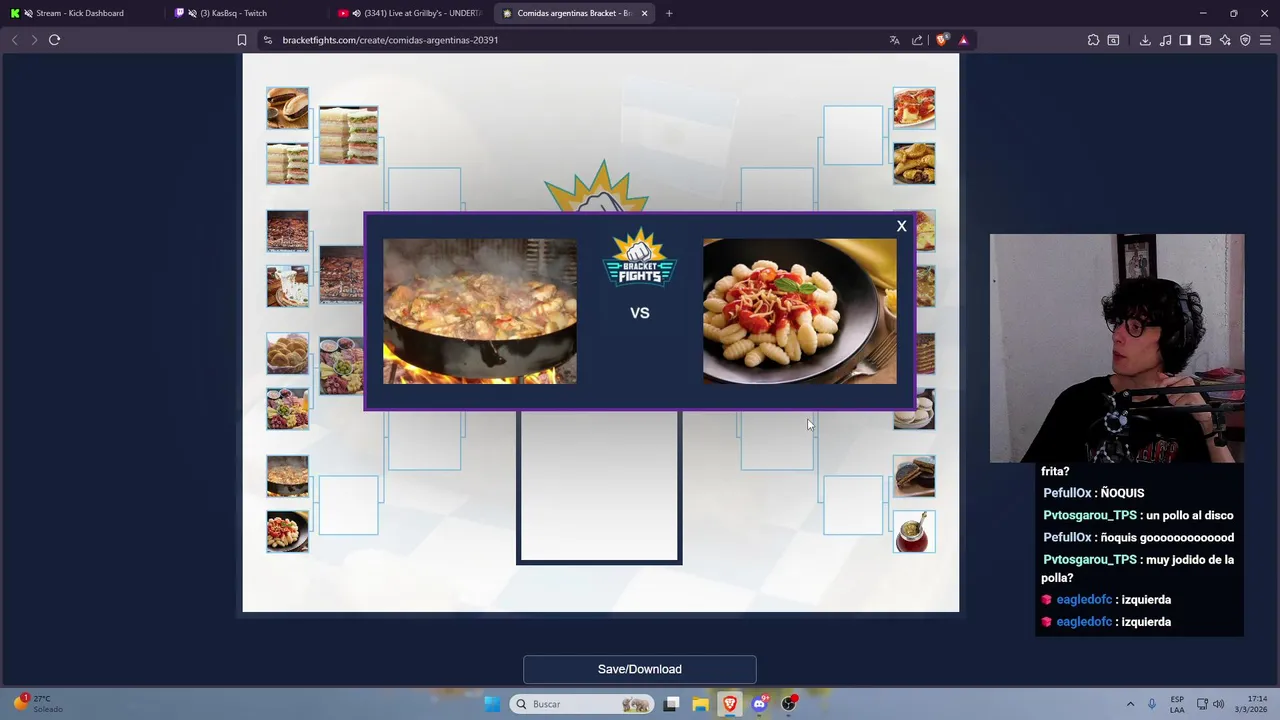Go forward to next page
This screenshot has width=1280, height=720.
point(34,40)
